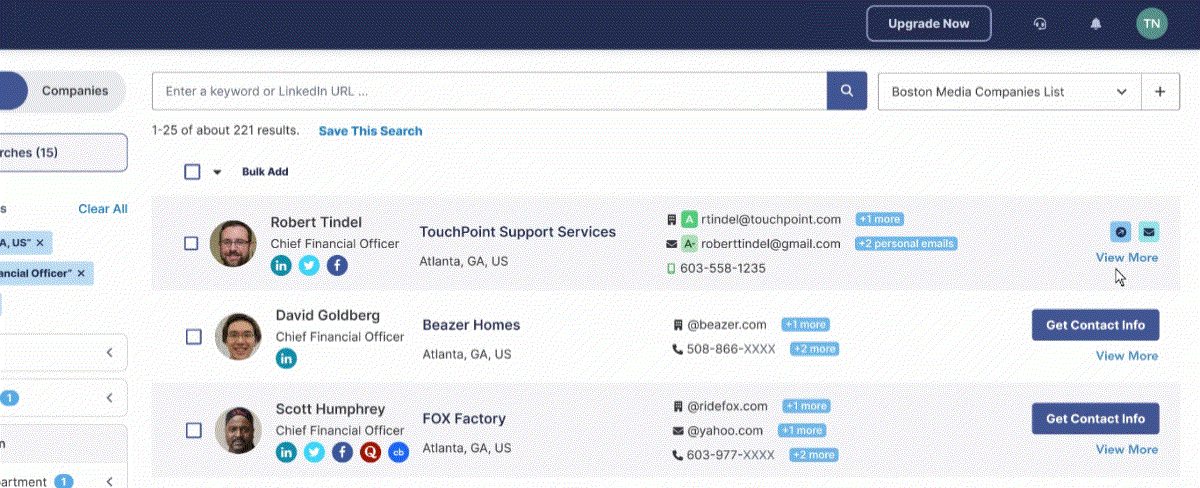The height and width of the screenshot is (488, 1200).
Task: View more for David Goldberg
Action: tap(1127, 356)
